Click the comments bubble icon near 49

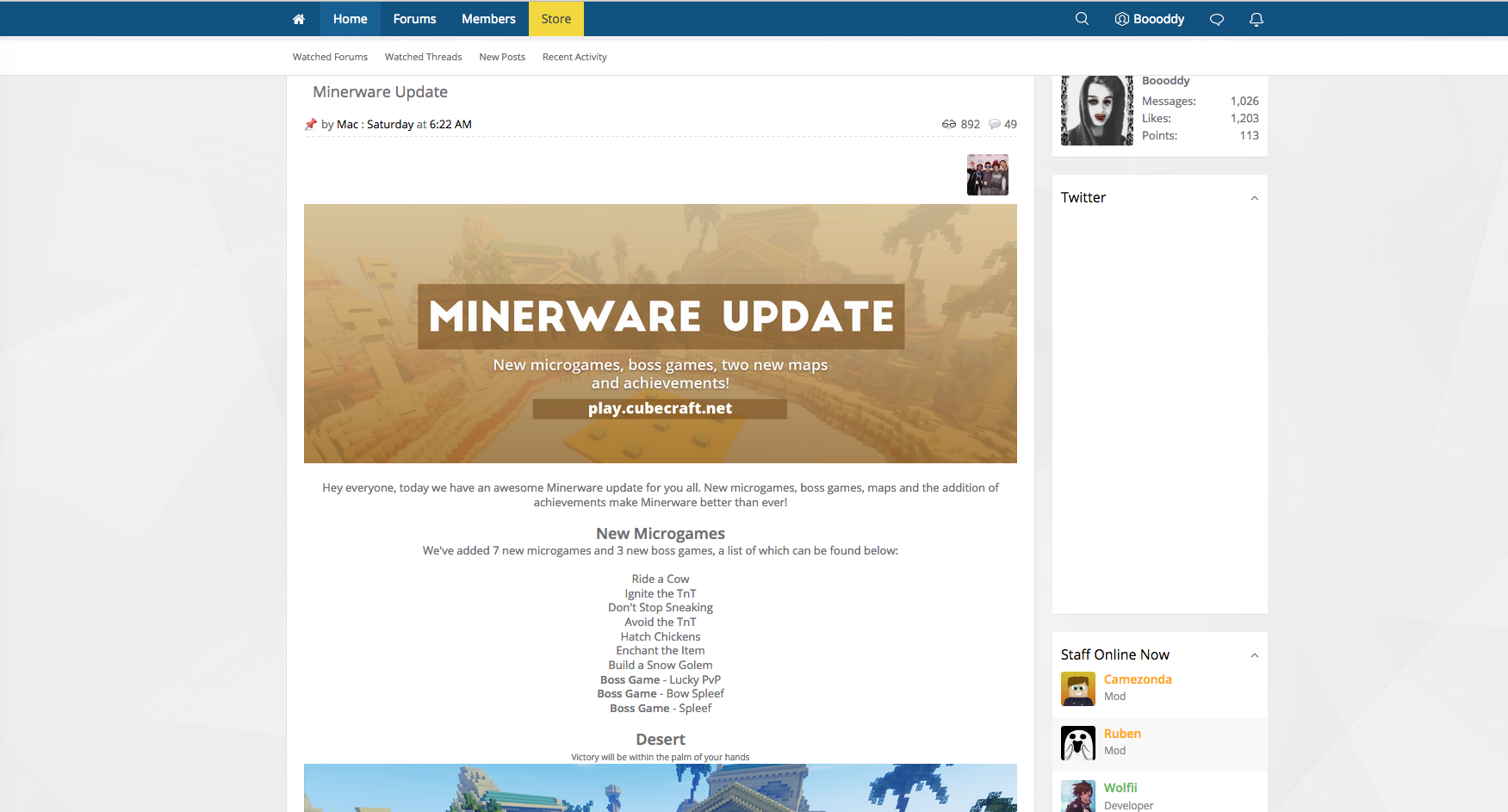pos(995,124)
